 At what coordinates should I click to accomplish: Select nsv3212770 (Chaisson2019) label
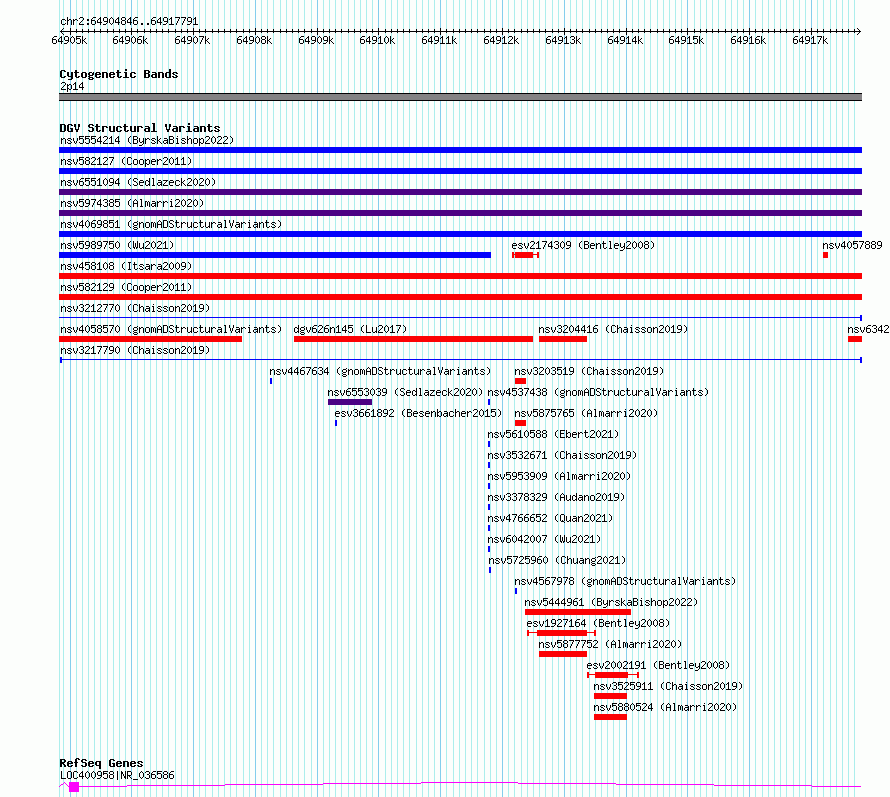pyautogui.click(x=135, y=308)
